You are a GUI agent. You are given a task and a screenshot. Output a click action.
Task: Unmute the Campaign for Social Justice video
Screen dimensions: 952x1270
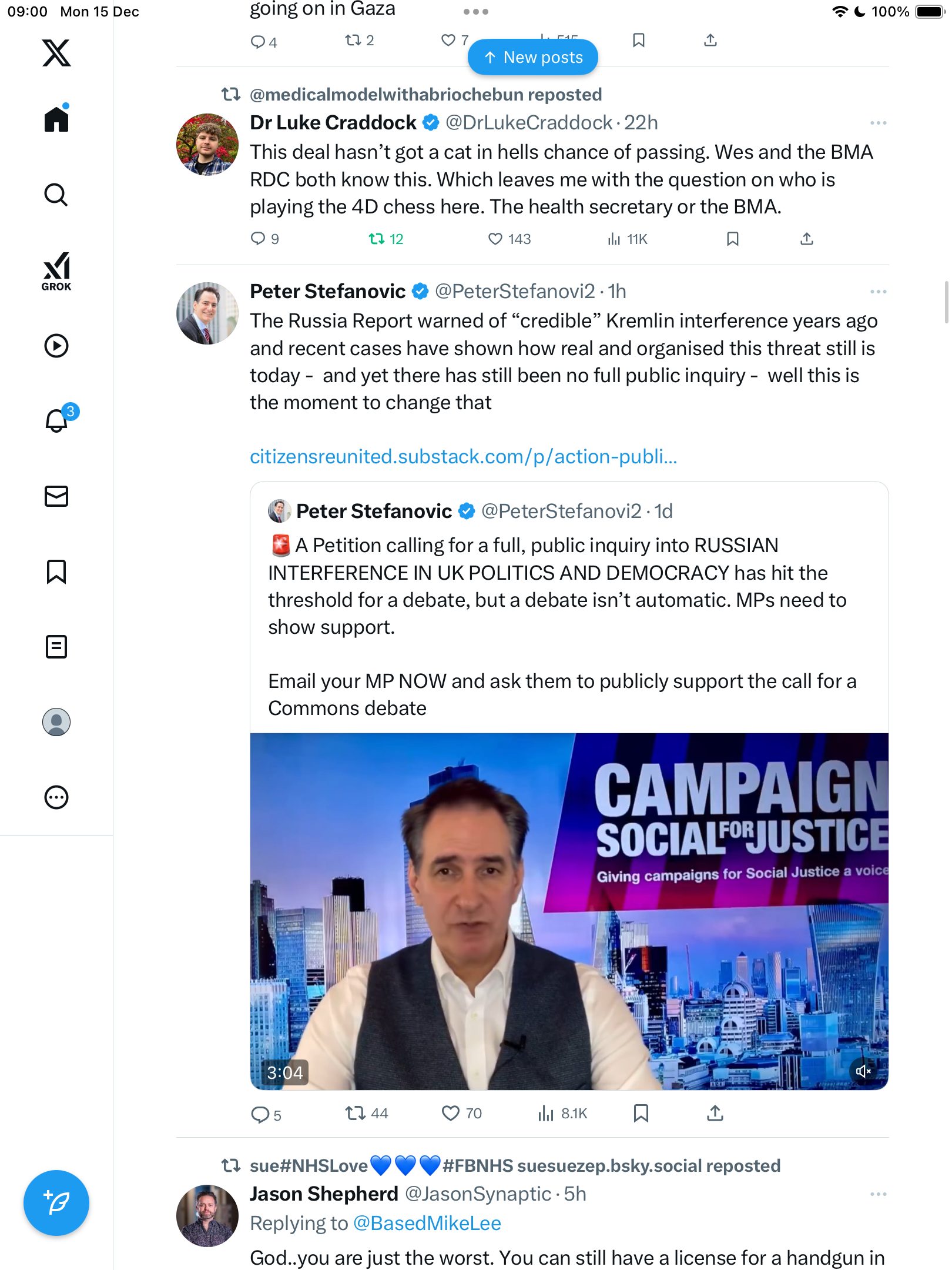863,1071
